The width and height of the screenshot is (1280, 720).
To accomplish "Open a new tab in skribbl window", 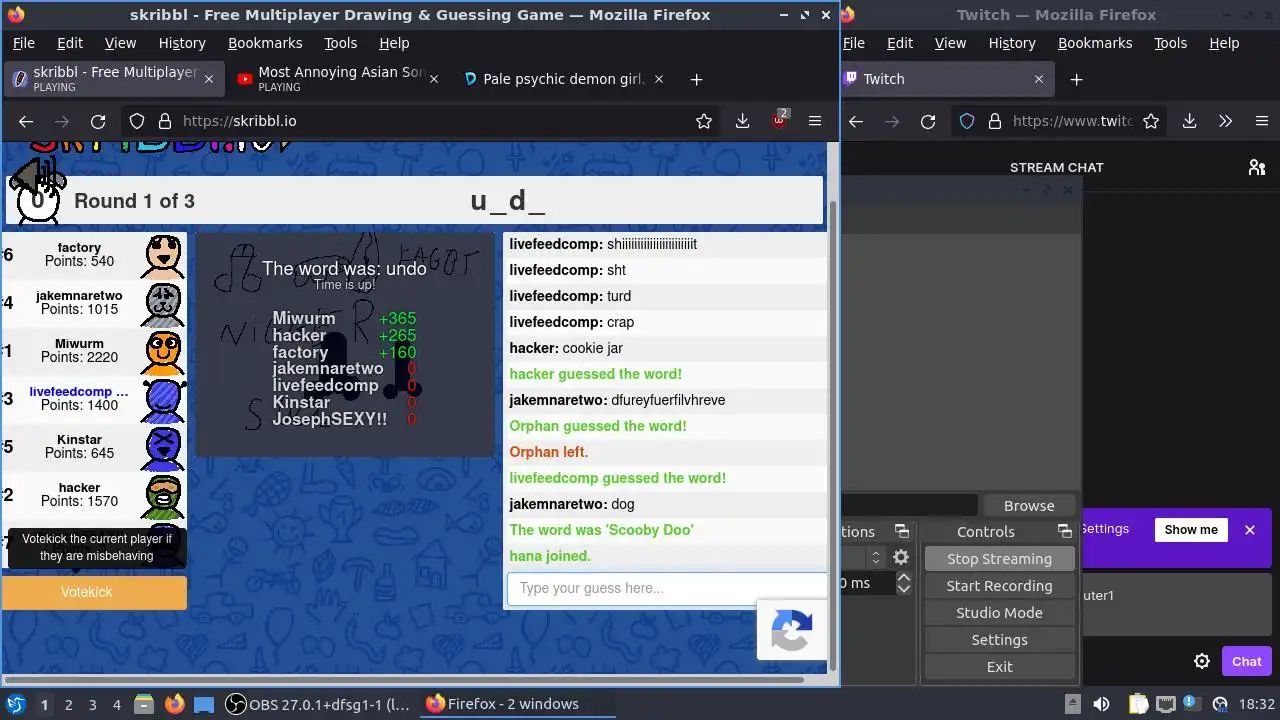I will (697, 79).
